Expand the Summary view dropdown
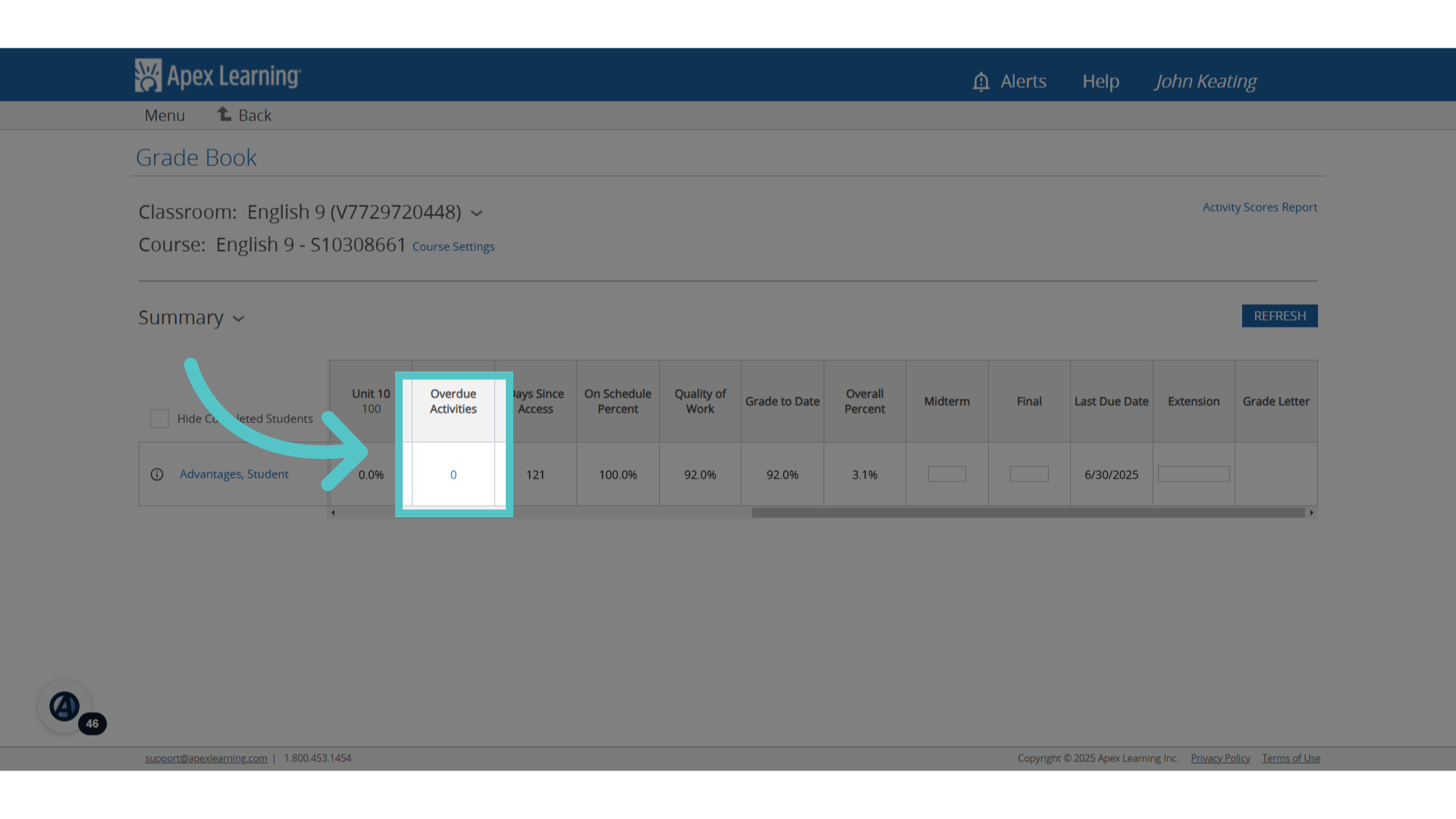Screen dimensions: 1456x819 point(238,319)
